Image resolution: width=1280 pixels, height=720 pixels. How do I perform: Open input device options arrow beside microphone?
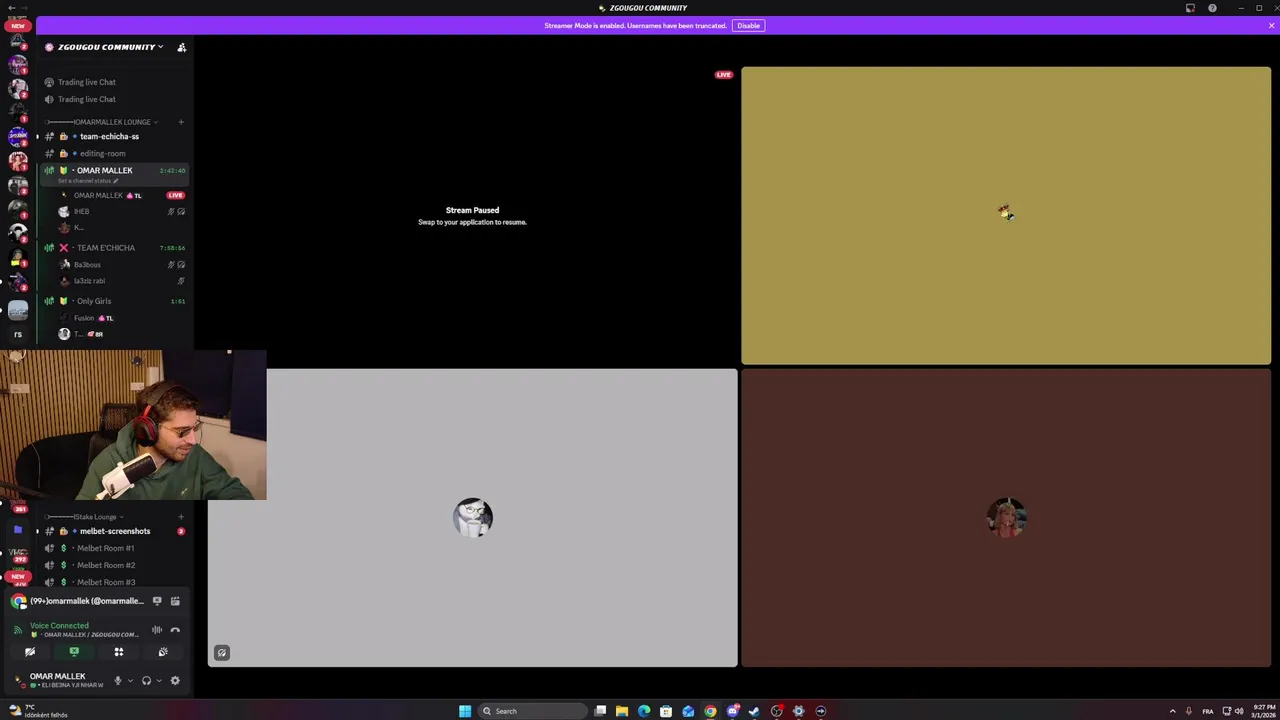point(130,681)
